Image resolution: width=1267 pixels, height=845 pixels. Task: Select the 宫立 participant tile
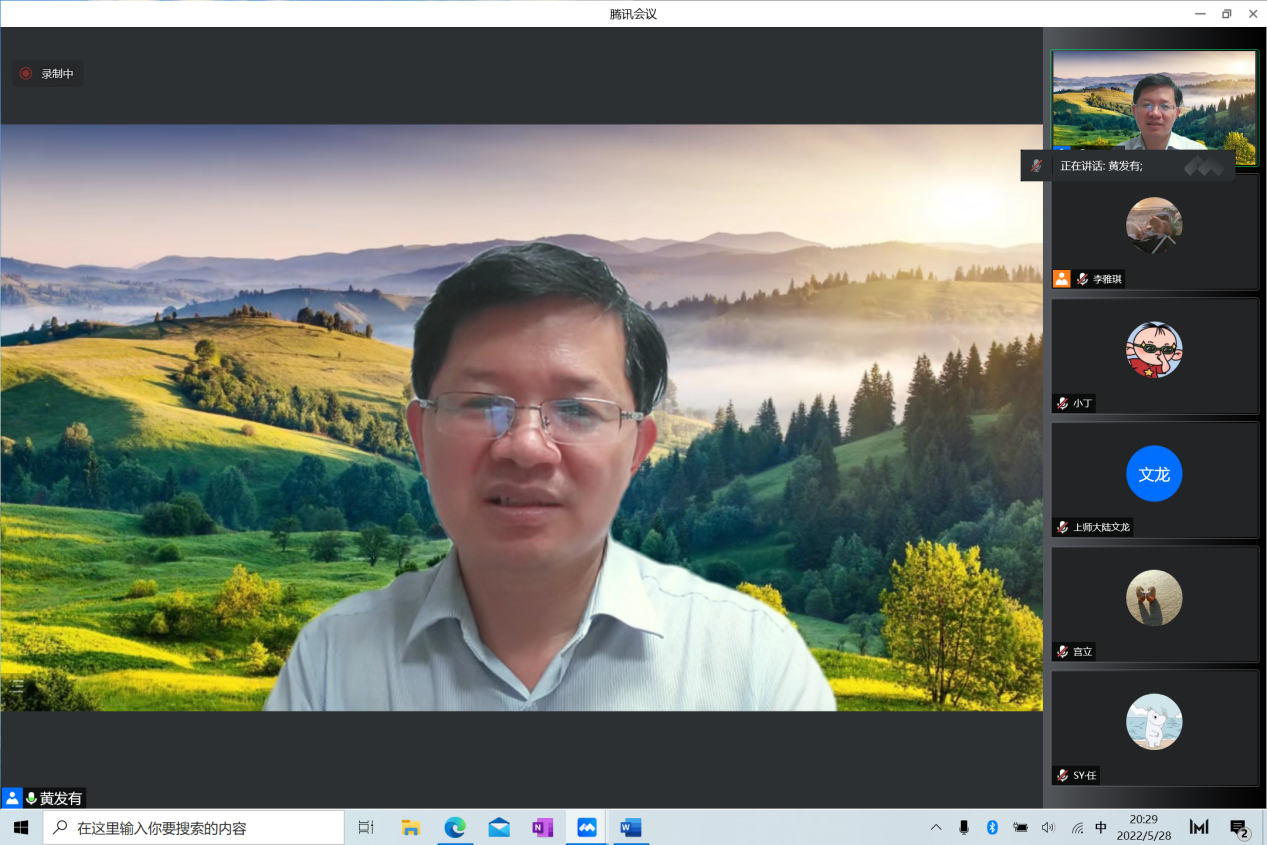point(1154,603)
